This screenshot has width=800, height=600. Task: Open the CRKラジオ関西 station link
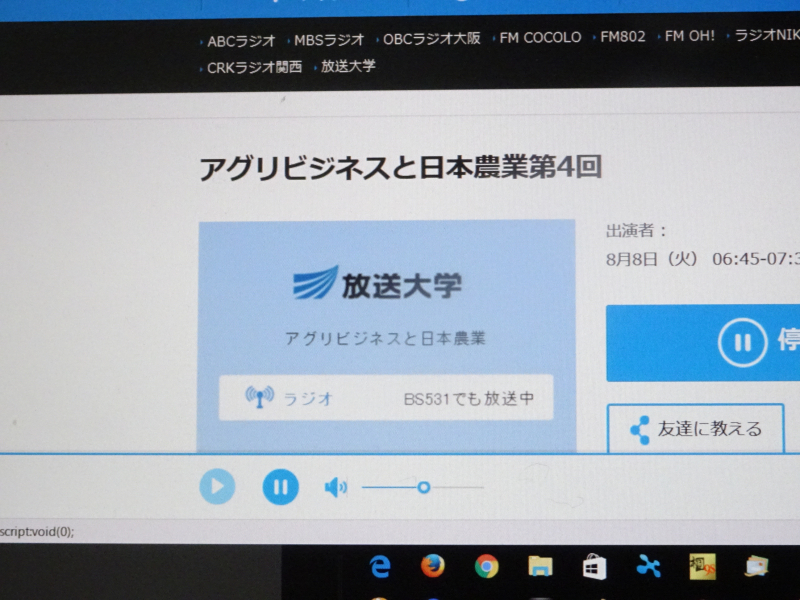pyautogui.click(x=254, y=67)
